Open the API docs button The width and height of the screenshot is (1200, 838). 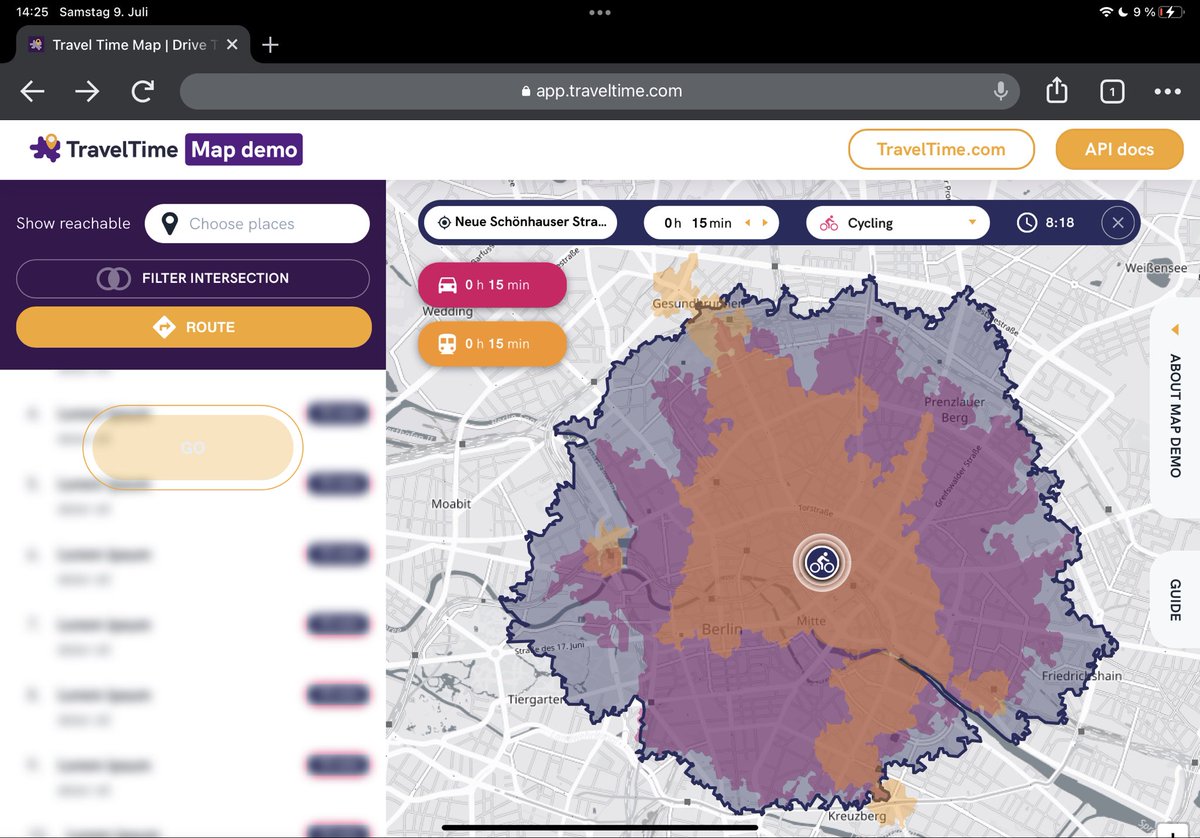pyautogui.click(x=1120, y=149)
